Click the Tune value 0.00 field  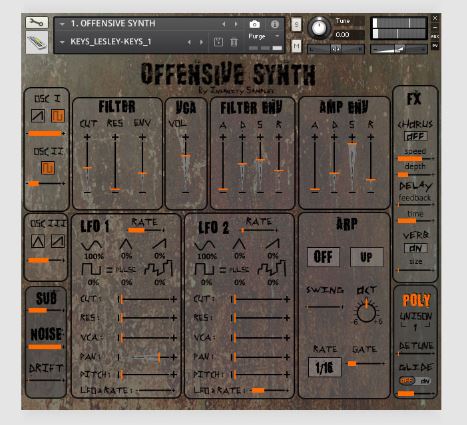coord(348,35)
